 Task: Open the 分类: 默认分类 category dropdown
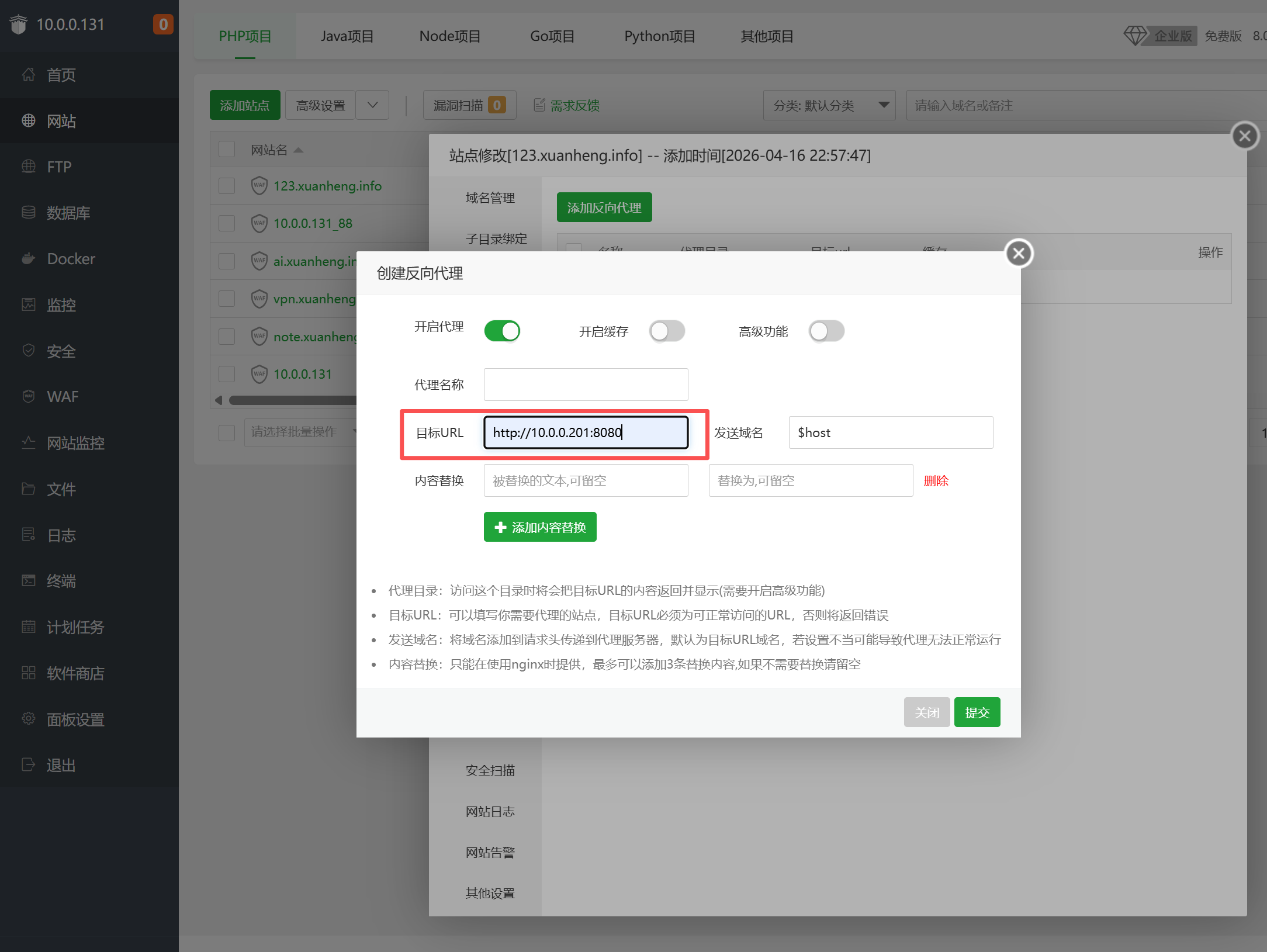click(829, 106)
